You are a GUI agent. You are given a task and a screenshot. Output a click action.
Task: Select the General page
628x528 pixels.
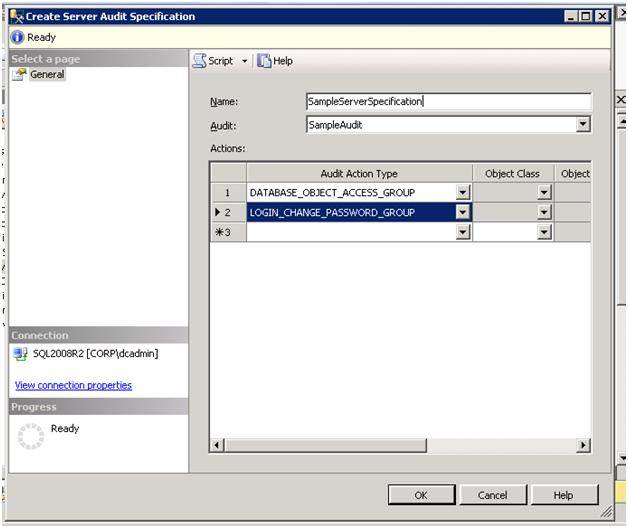(x=47, y=75)
